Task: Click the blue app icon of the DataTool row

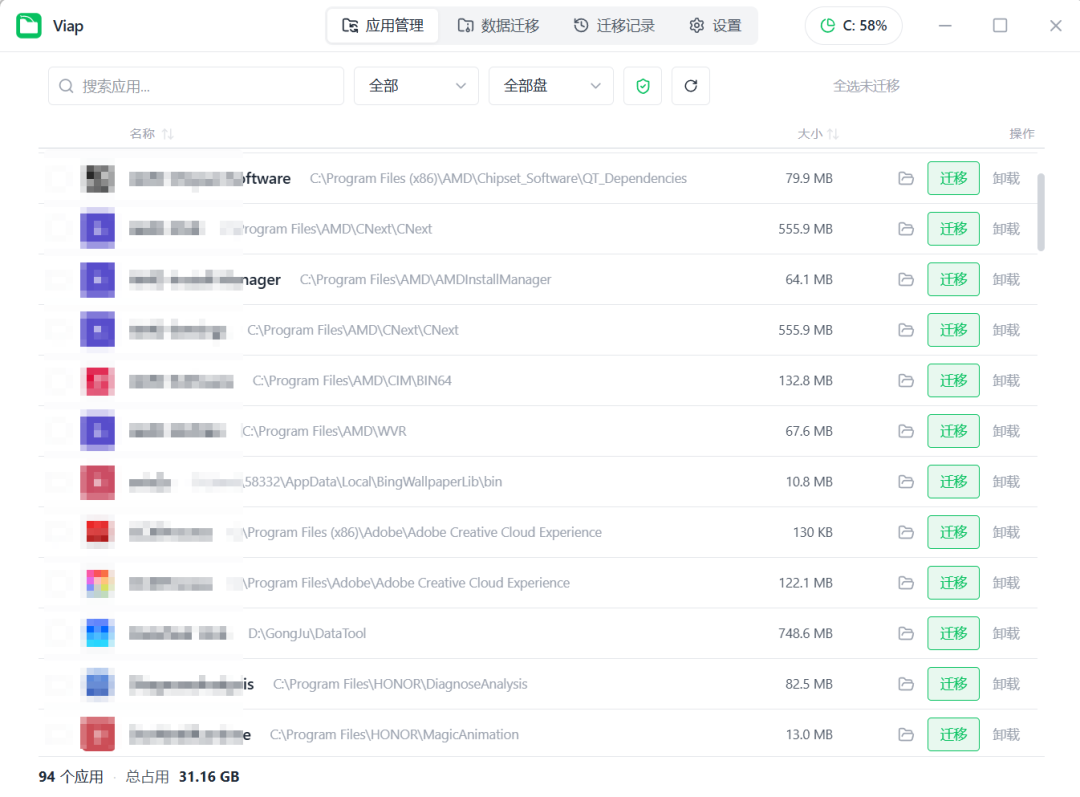Action: coord(98,634)
